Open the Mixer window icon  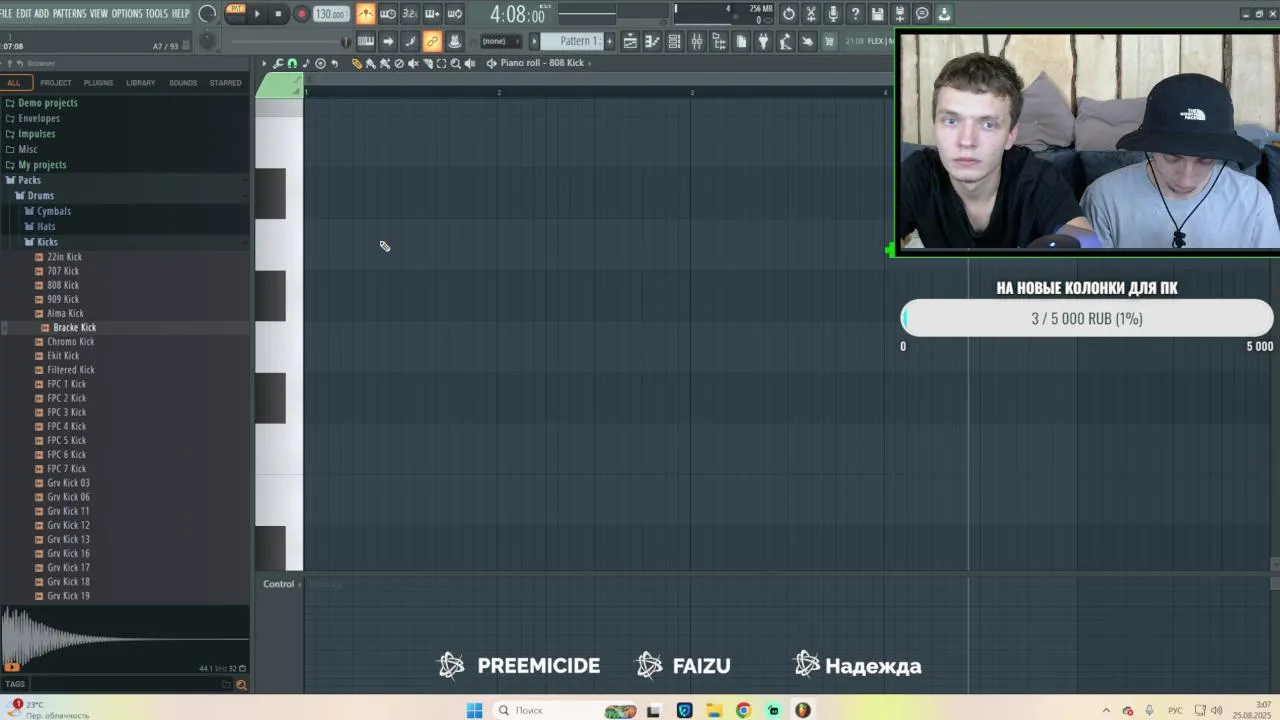pyautogui.click(x=696, y=41)
